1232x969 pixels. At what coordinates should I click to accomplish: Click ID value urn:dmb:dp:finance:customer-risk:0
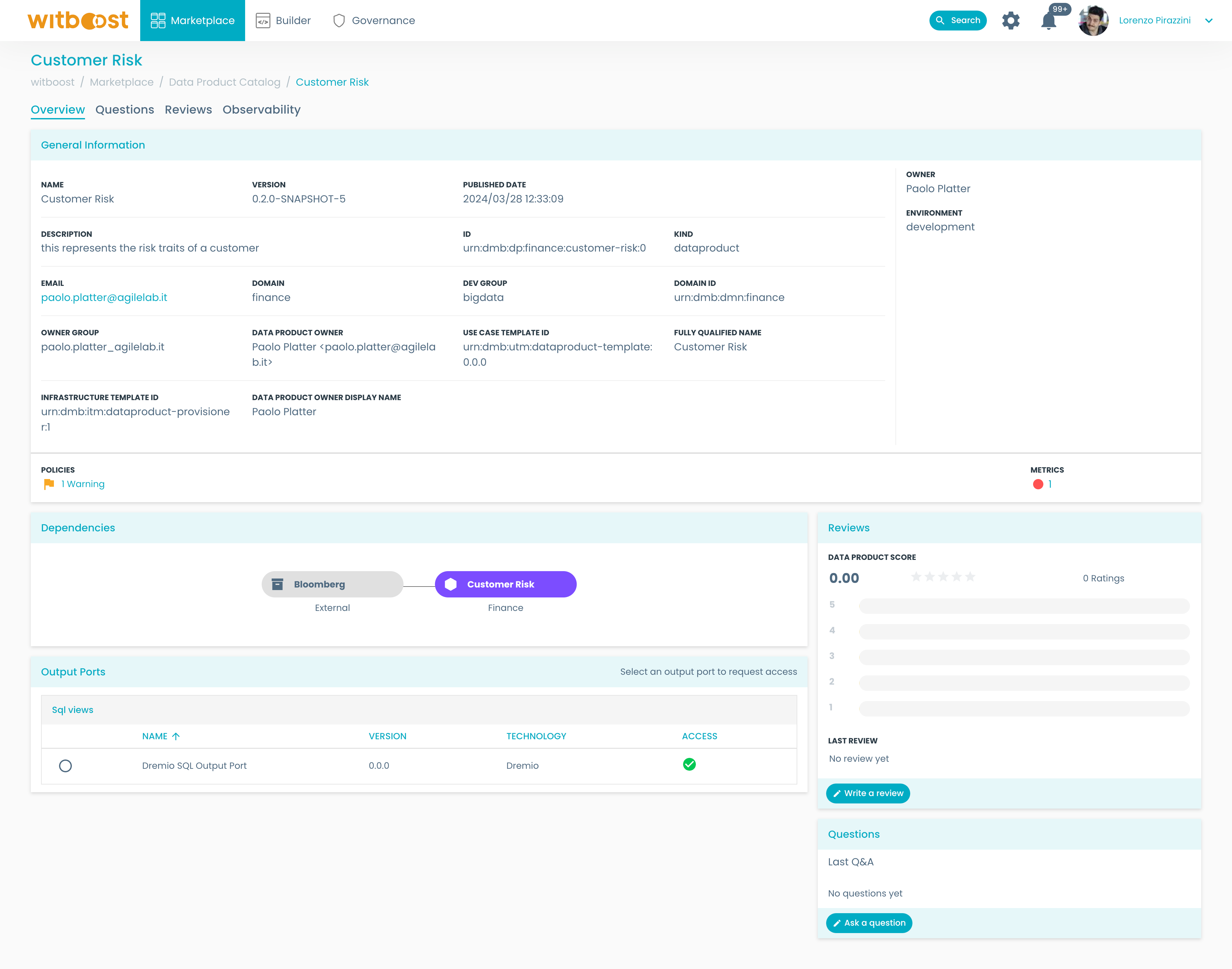(x=554, y=248)
